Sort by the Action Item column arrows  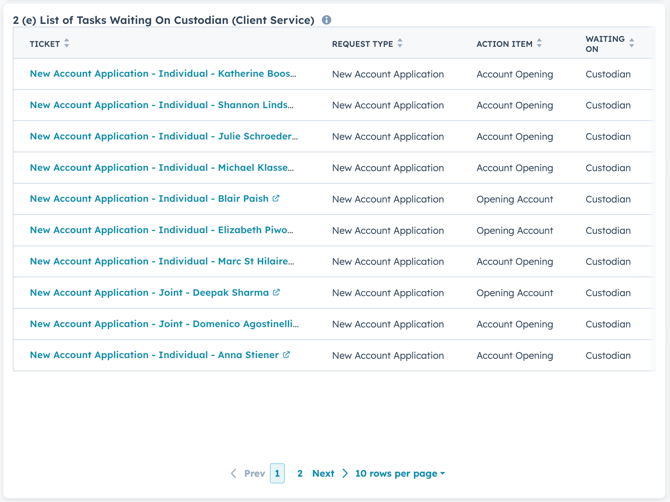pos(539,43)
